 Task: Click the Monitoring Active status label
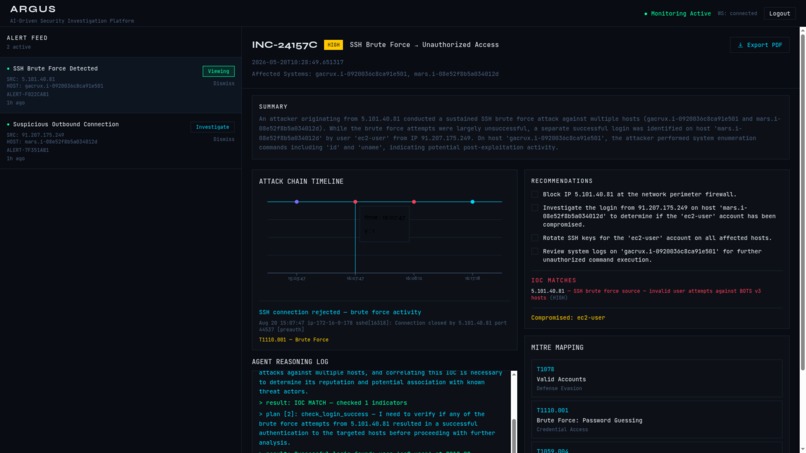pyautogui.click(x=681, y=14)
